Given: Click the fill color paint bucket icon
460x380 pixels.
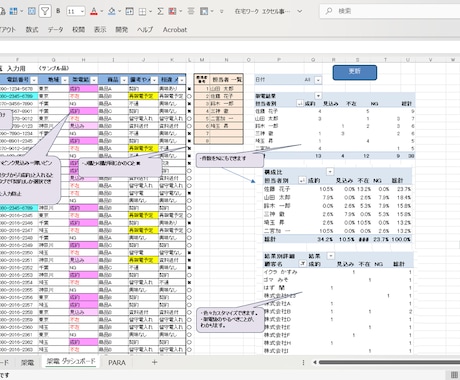Looking at the screenshot, I should click(x=112, y=11).
